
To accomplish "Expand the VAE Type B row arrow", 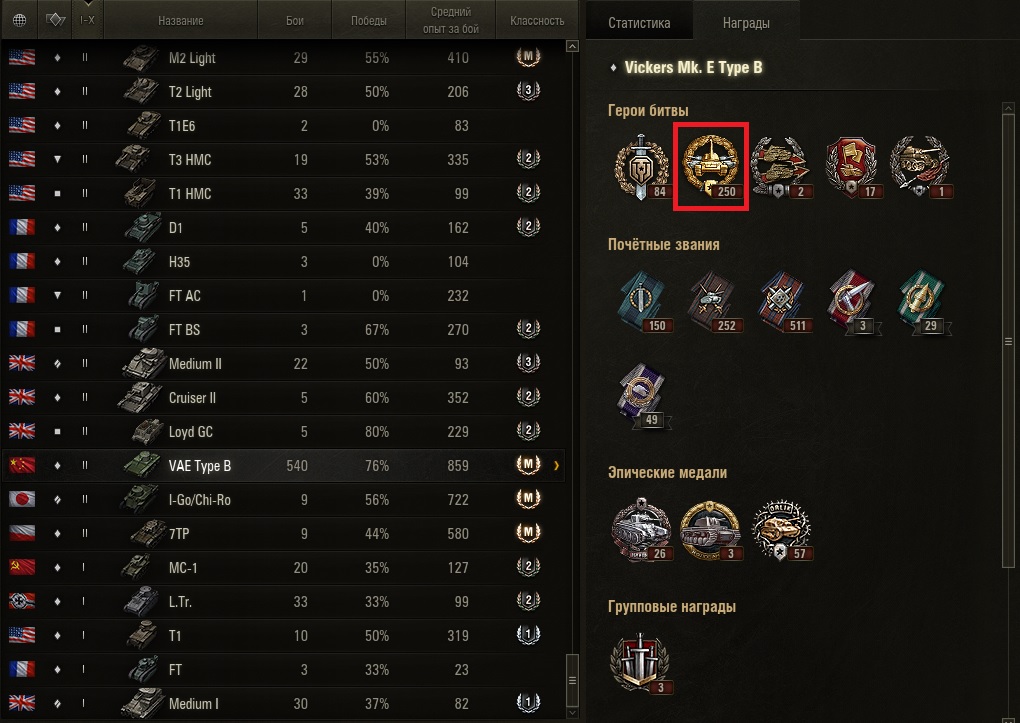I will point(556,465).
